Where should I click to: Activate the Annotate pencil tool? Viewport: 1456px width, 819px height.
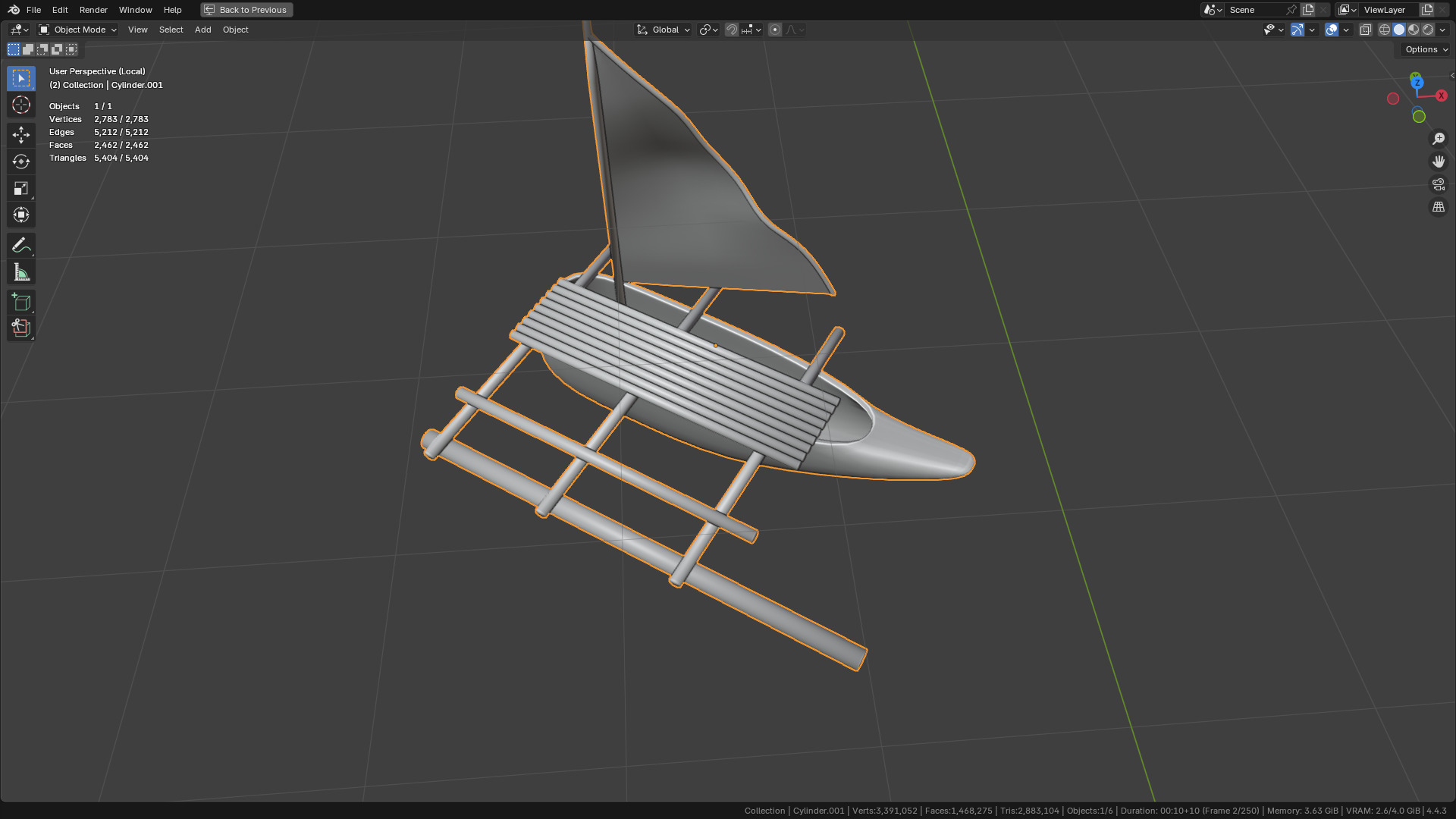[x=21, y=245]
